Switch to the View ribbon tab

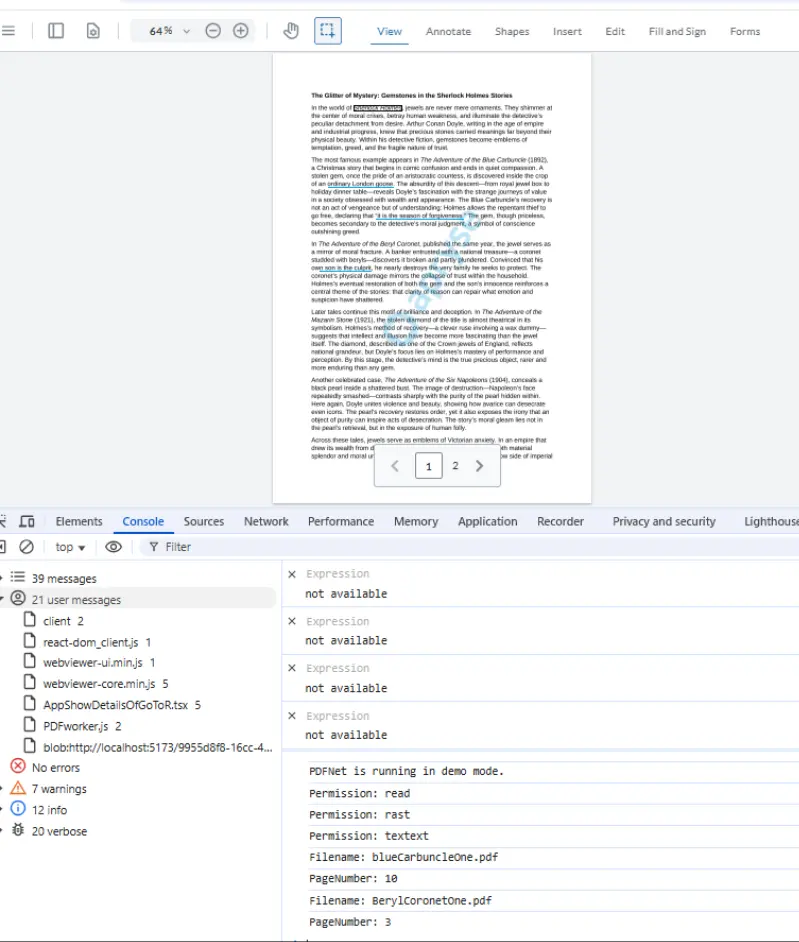click(389, 31)
